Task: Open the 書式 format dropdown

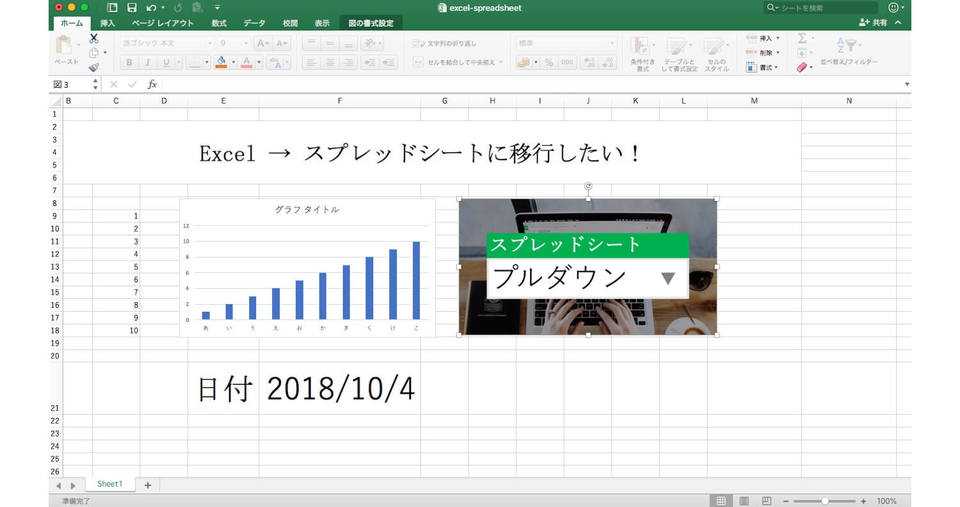Action: pos(765,67)
